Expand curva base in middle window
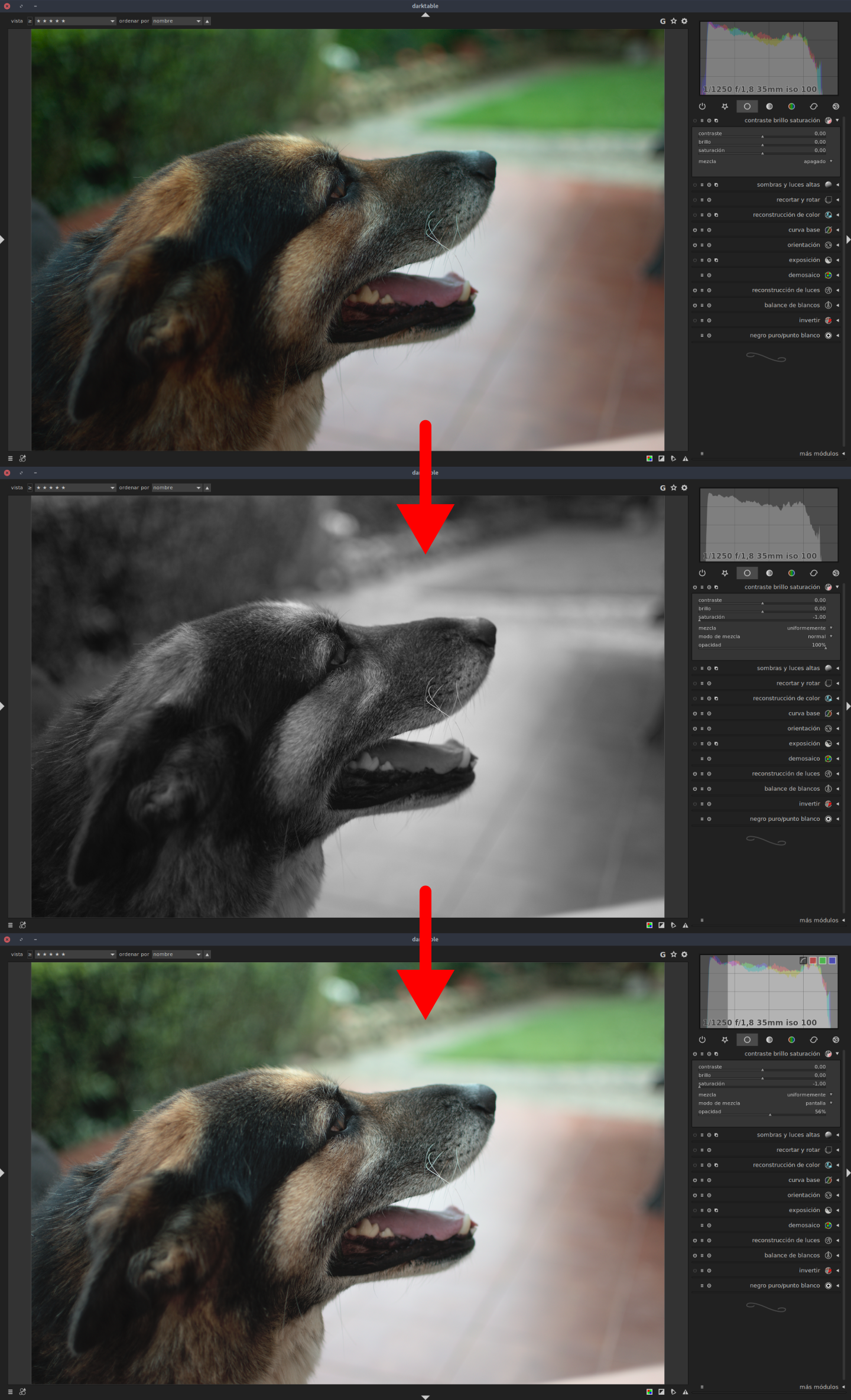The height and width of the screenshot is (1400, 851). coord(837,713)
